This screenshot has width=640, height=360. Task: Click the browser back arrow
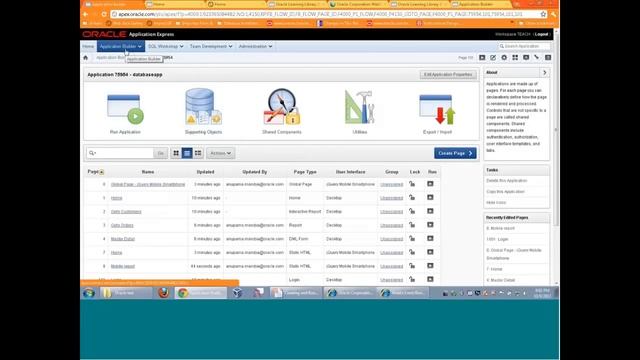coord(85,14)
